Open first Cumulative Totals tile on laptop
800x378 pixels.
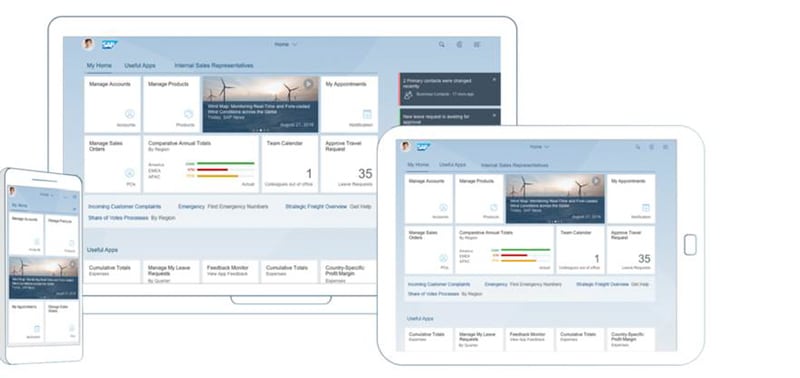coord(112,272)
